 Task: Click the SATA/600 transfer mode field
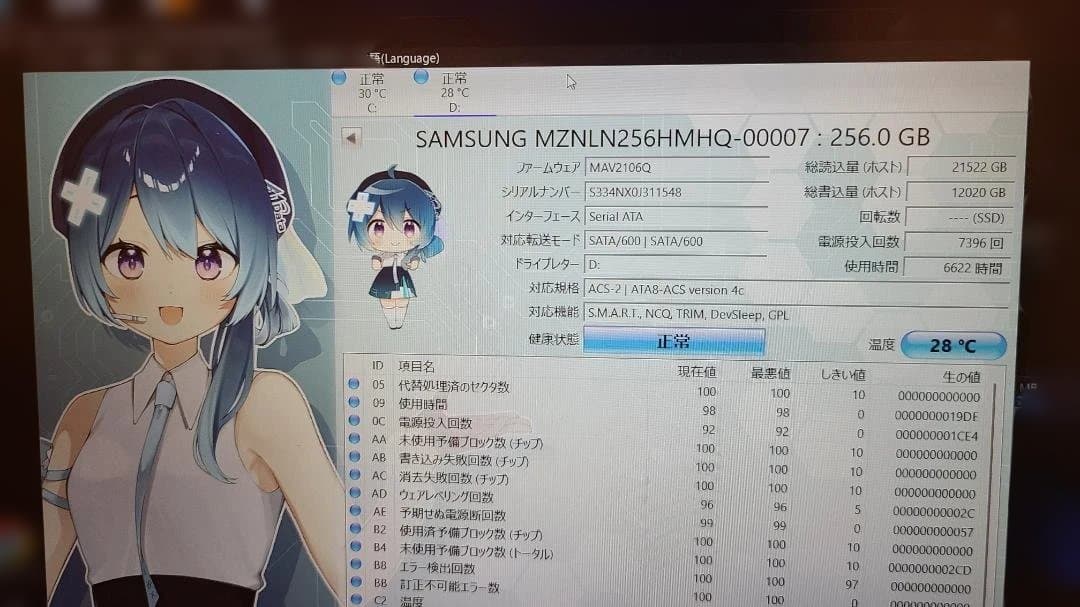pyautogui.click(x=676, y=241)
